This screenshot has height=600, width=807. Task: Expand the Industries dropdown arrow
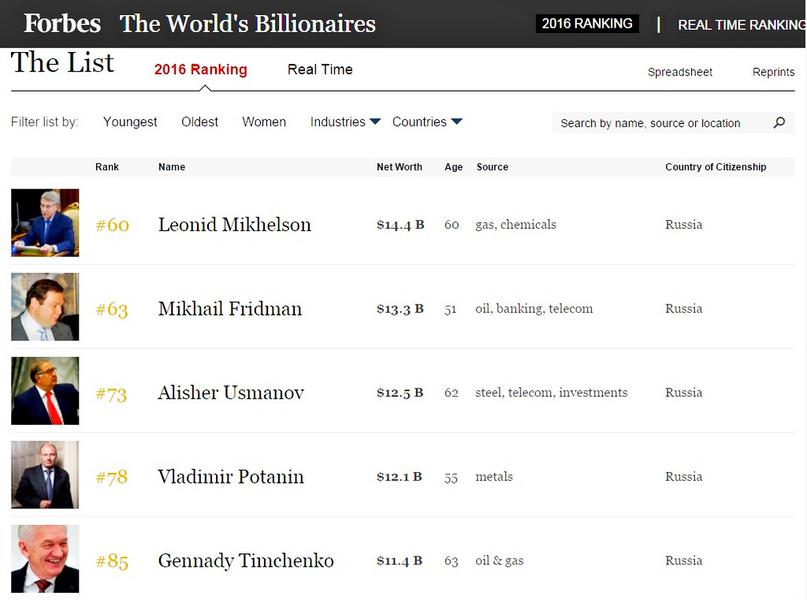tap(375, 121)
